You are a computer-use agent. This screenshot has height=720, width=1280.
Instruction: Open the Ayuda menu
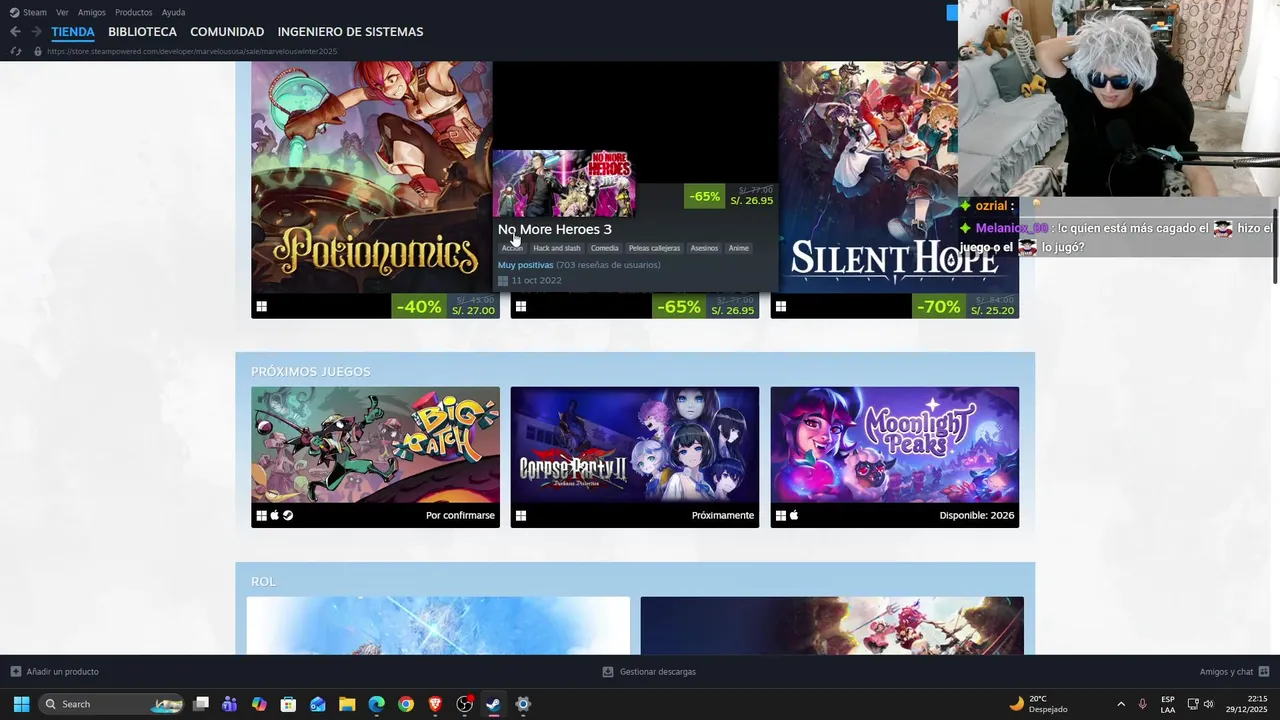173,12
